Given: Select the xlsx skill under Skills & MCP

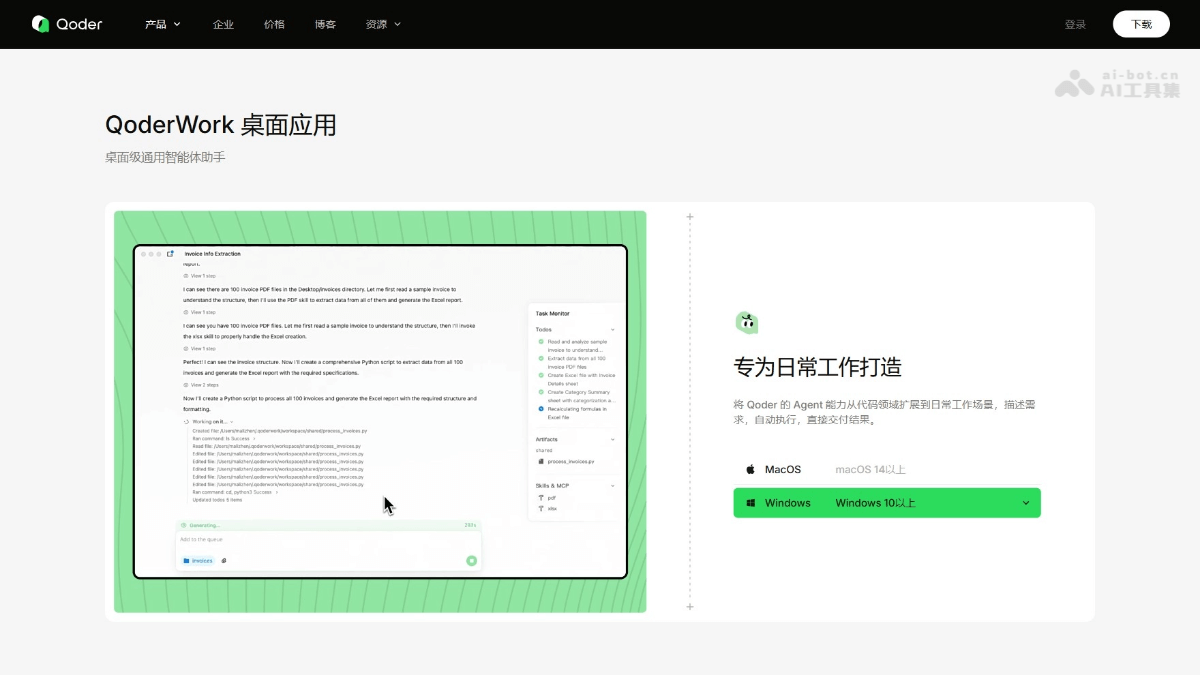Looking at the screenshot, I should (x=550, y=506).
